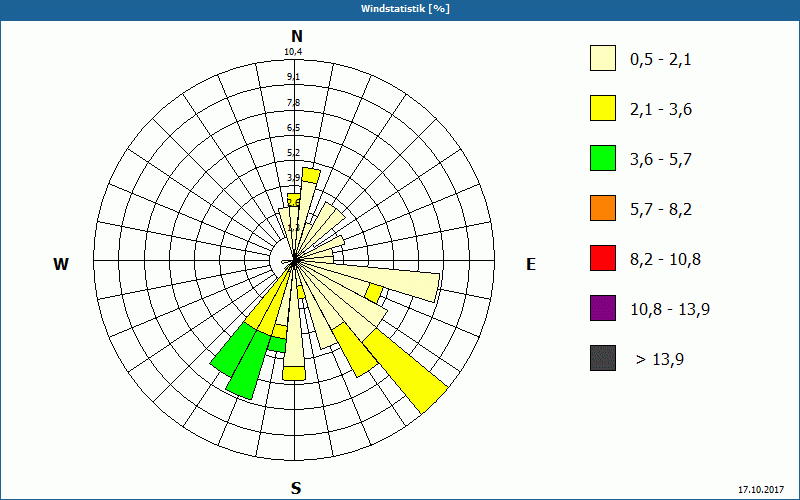The width and height of the screenshot is (800, 500).
Task: Click the pale yellow 0,5 - 2,1 legend swatch
Action: (x=603, y=58)
